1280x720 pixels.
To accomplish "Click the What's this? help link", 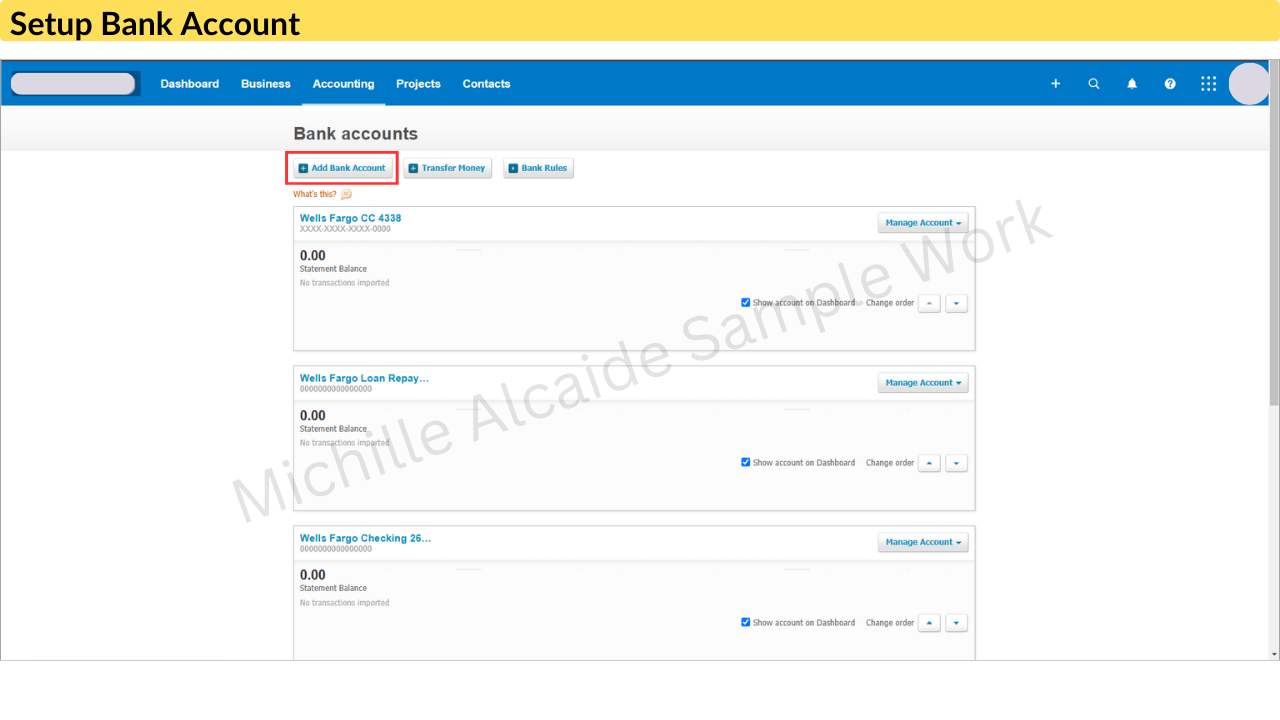I will tap(315, 195).
